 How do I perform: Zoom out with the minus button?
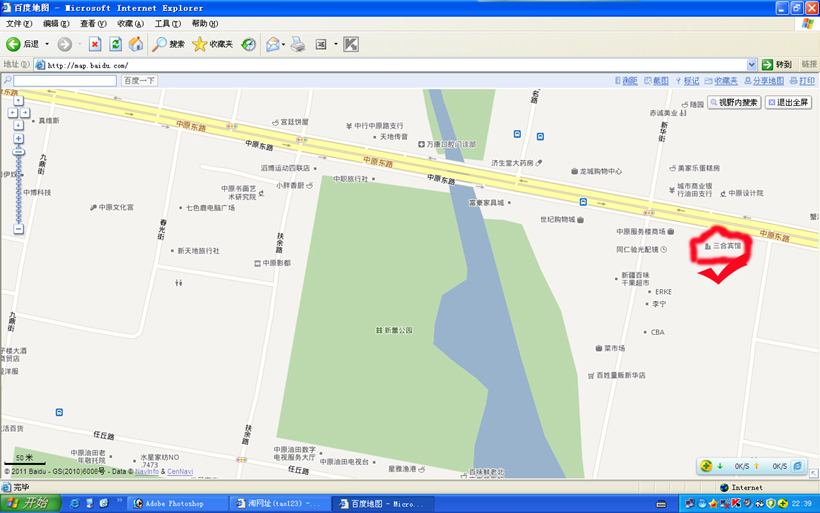[x=18, y=229]
